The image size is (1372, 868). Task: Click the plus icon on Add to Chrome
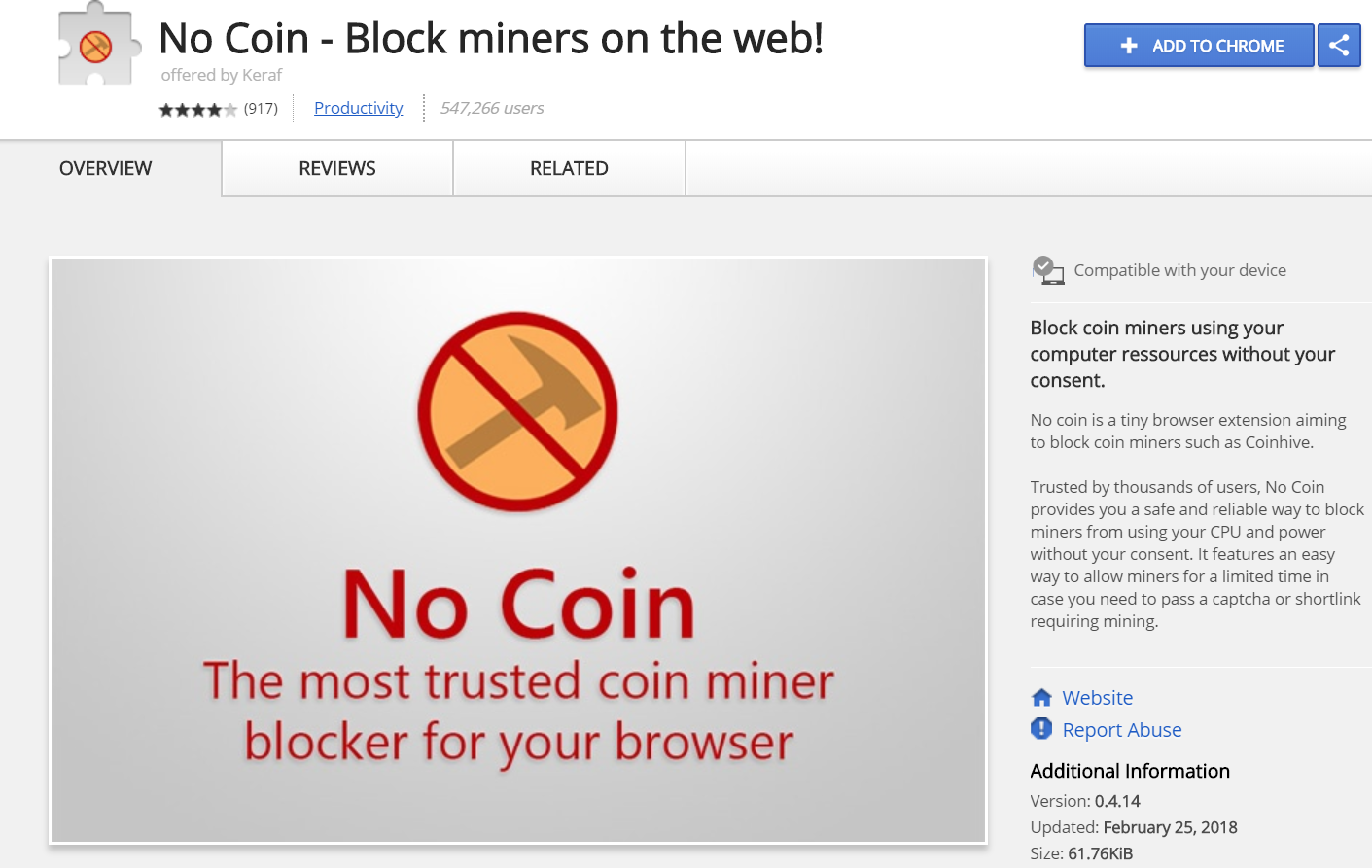pos(1129,46)
